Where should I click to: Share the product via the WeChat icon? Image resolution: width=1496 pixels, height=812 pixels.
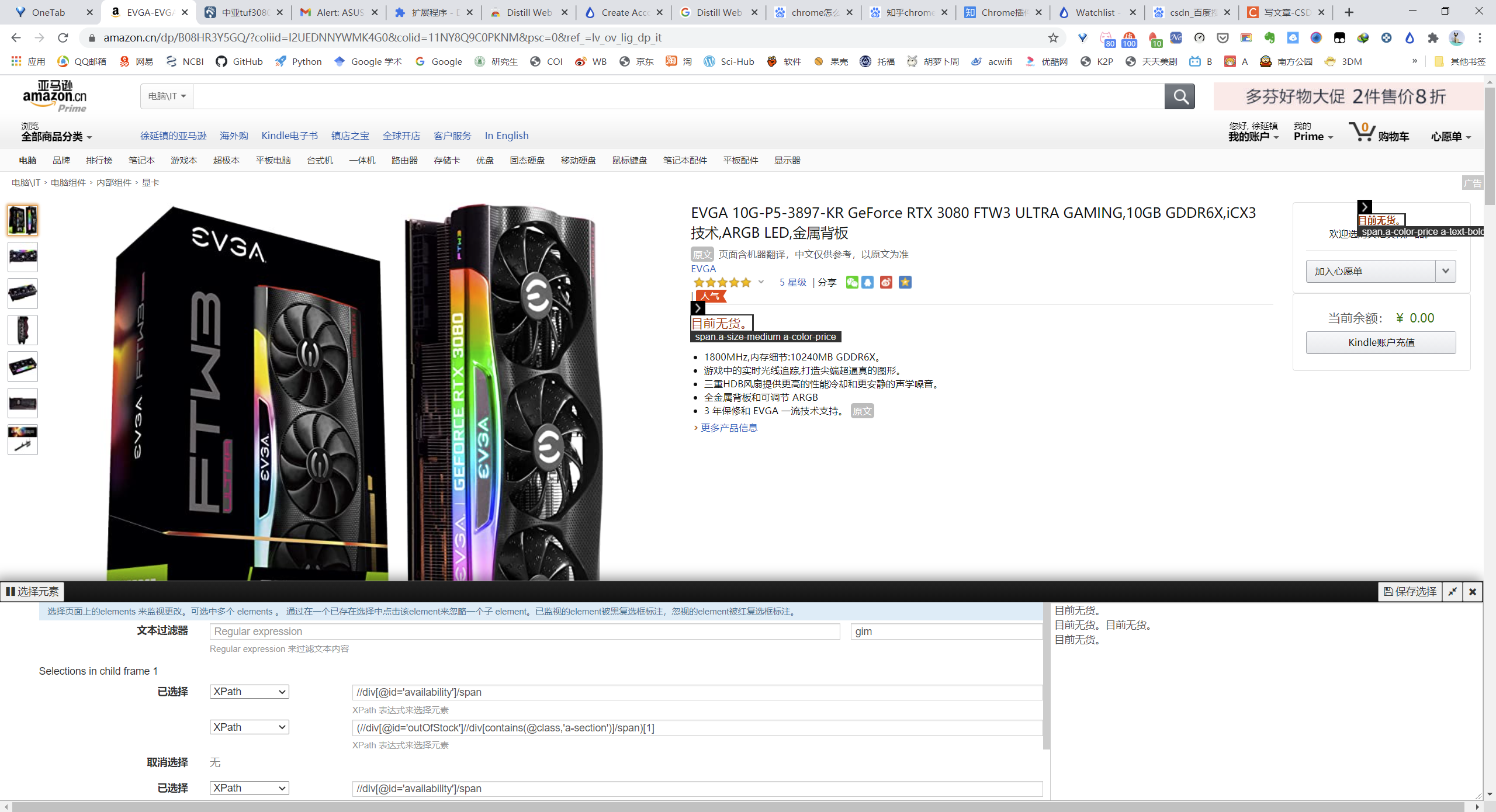[x=852, y=282]
